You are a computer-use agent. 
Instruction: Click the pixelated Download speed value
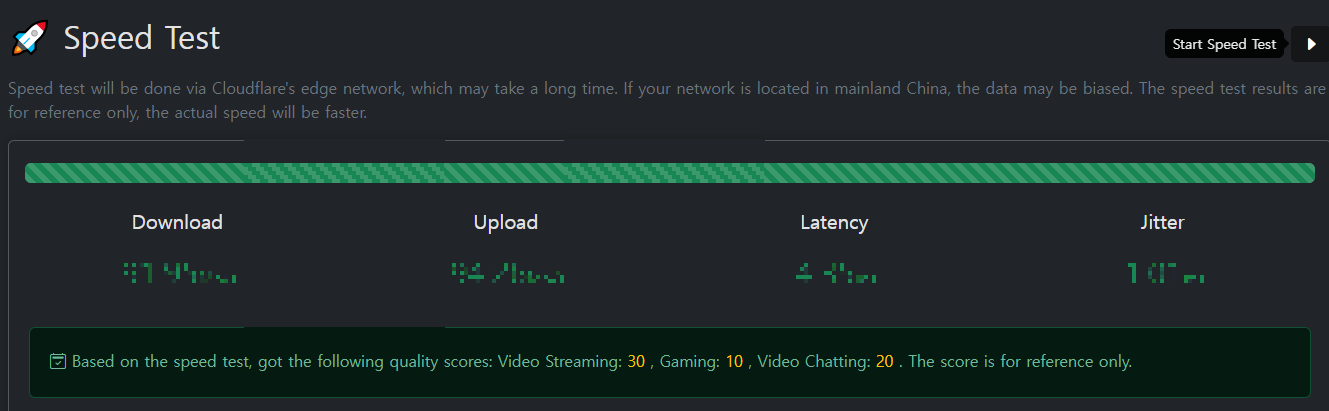(179, 272)
